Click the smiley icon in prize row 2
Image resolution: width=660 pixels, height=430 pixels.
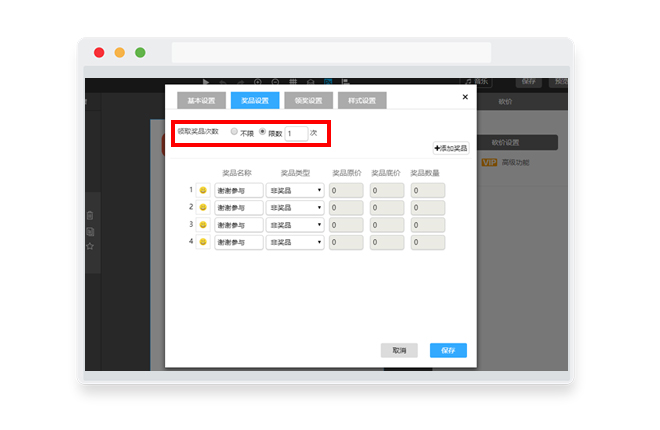point(203,207)
